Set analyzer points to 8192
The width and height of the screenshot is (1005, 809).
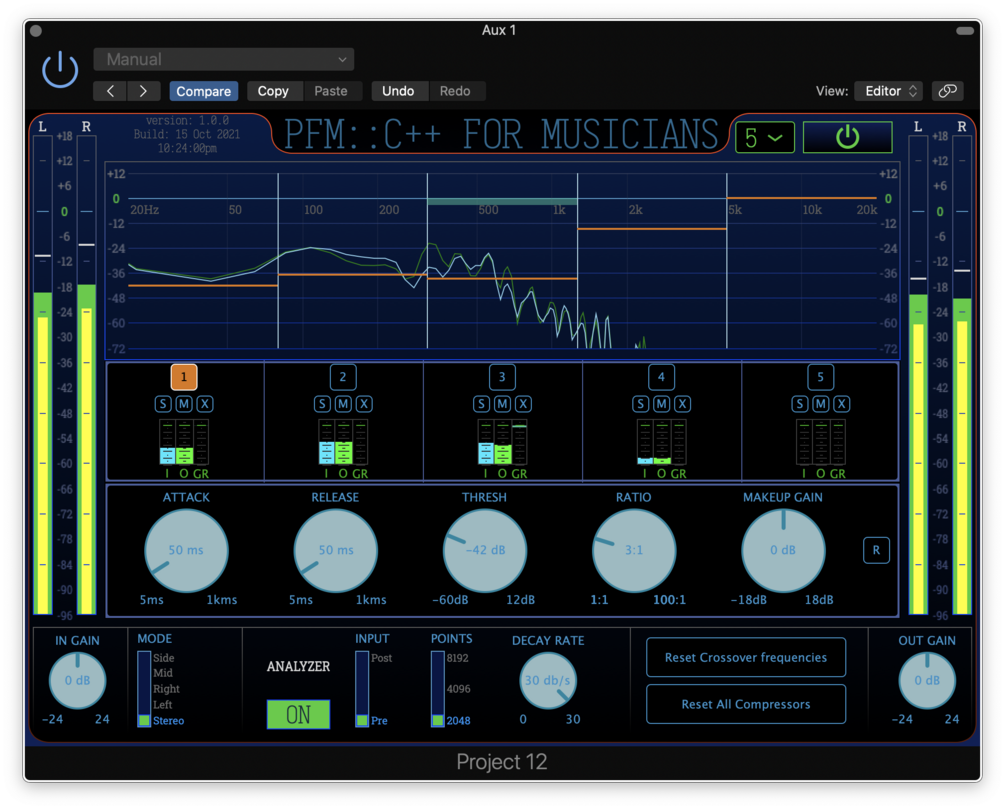[458, 658]
